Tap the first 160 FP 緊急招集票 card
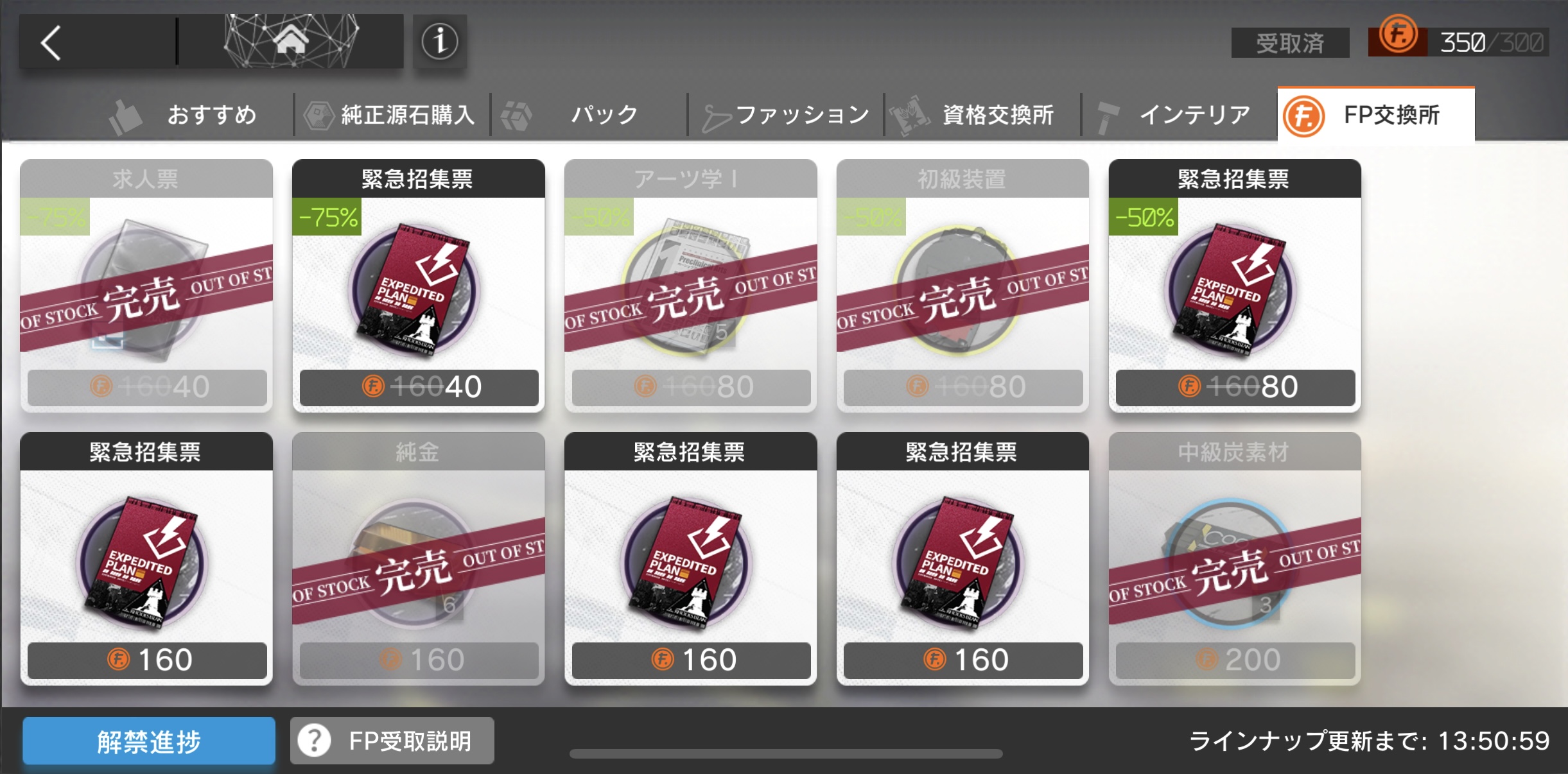 pyautogui.click(x=146, y=558)
